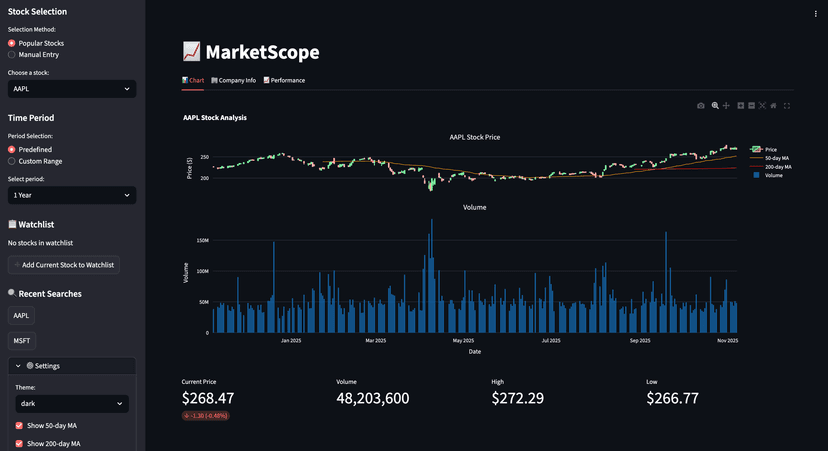The image size is (828, 451).
Task: Download chart as PNG camera icon
Action: 701,105
